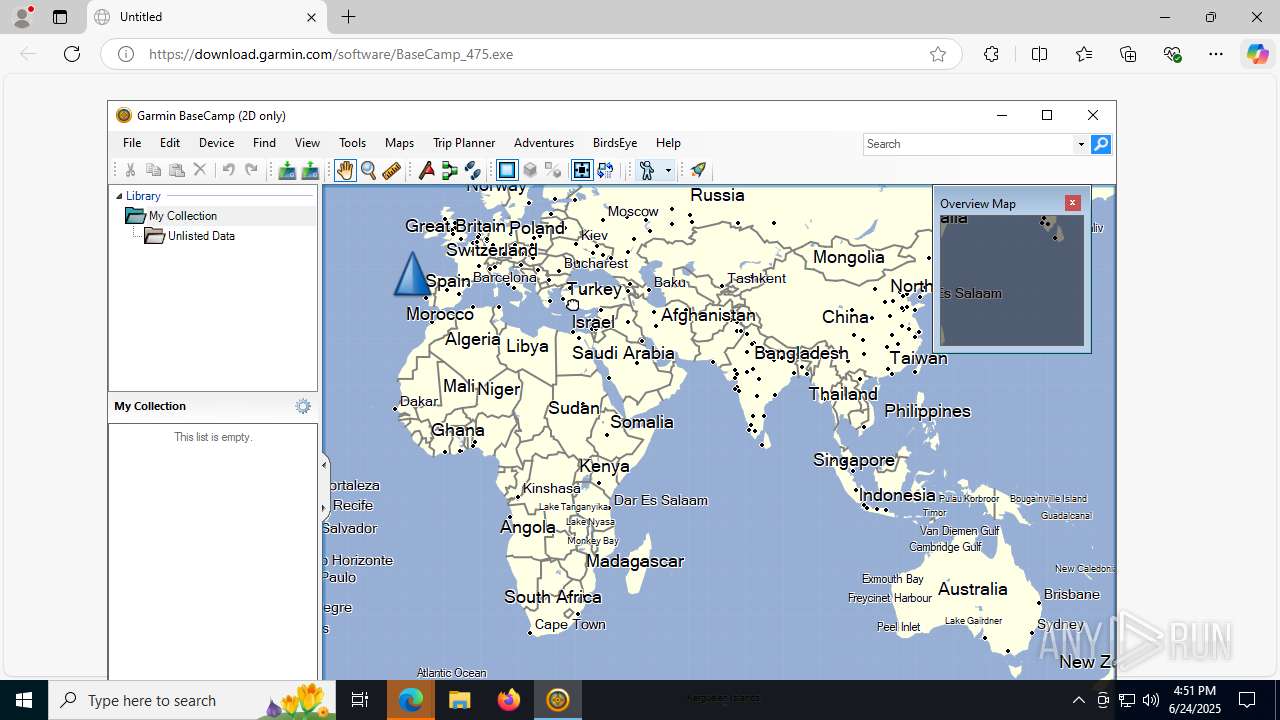The width and height of the screenshot is (1280, 720).
Task: Open the Trip Planner menu
Action: tap(464, 143)
